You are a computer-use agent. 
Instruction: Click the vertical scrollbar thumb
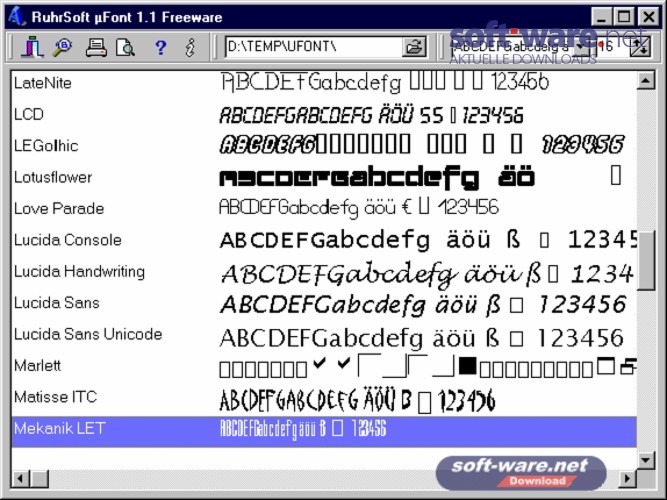(x=646, y=260)
